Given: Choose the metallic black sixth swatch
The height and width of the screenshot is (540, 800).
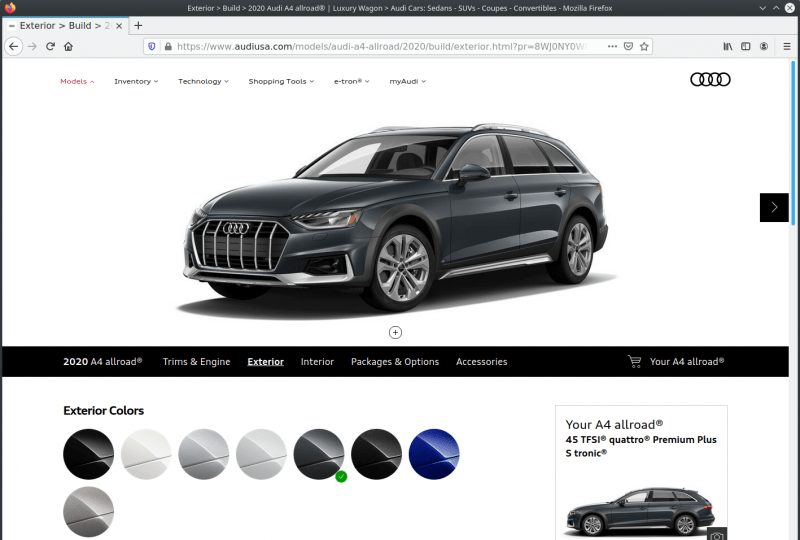Looking at the screenshot, I should (x=377, y=454).
